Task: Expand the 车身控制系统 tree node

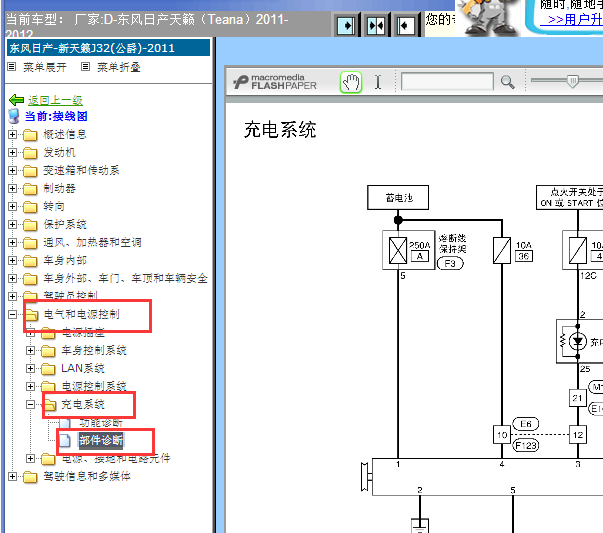Action: pos(30,350)
